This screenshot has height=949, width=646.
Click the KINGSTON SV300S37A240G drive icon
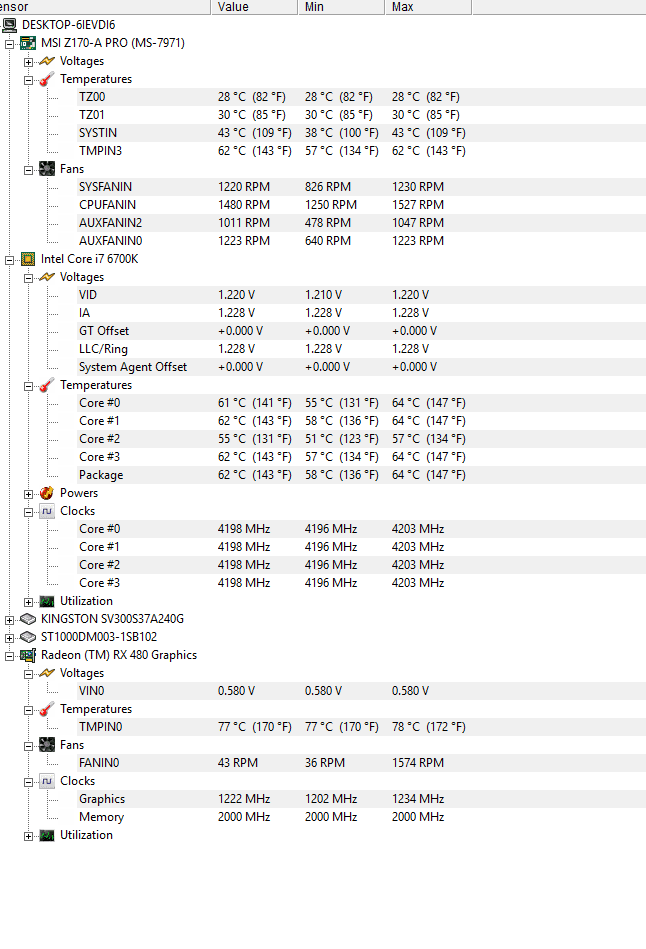(28, 619)
